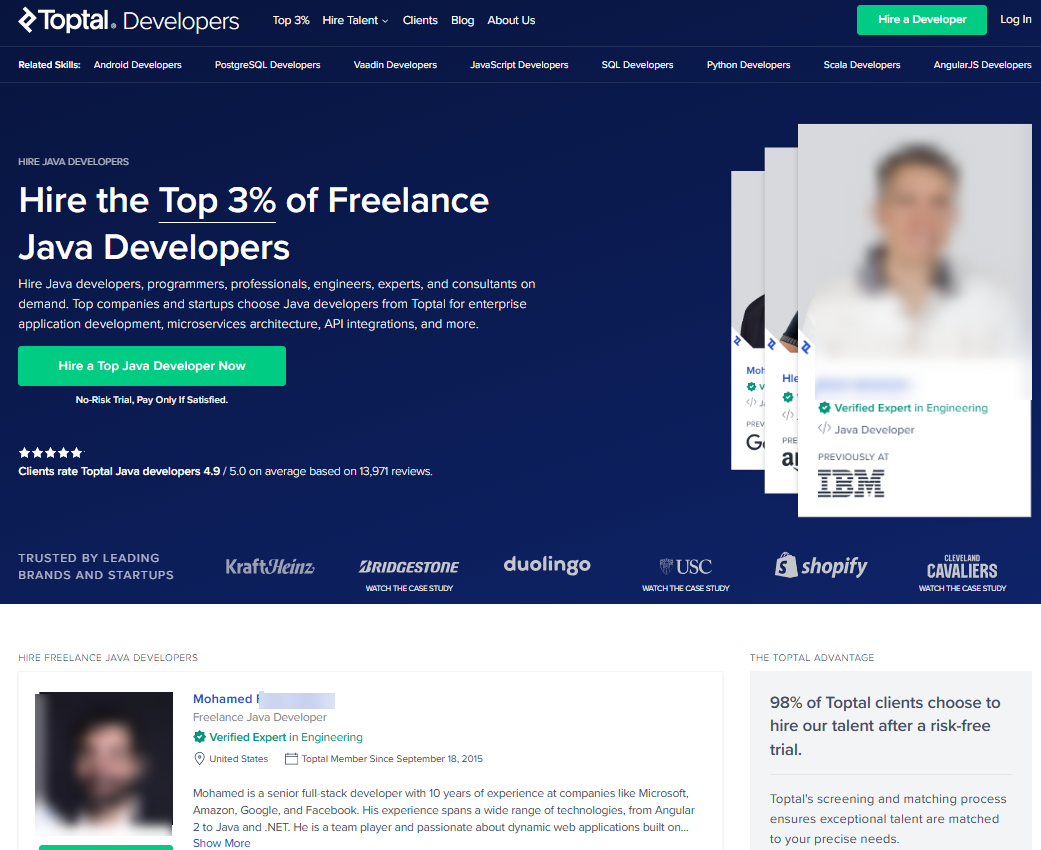Click the five-star rating icons
This screenshot has width=1041, height=850.
[51, 453]
